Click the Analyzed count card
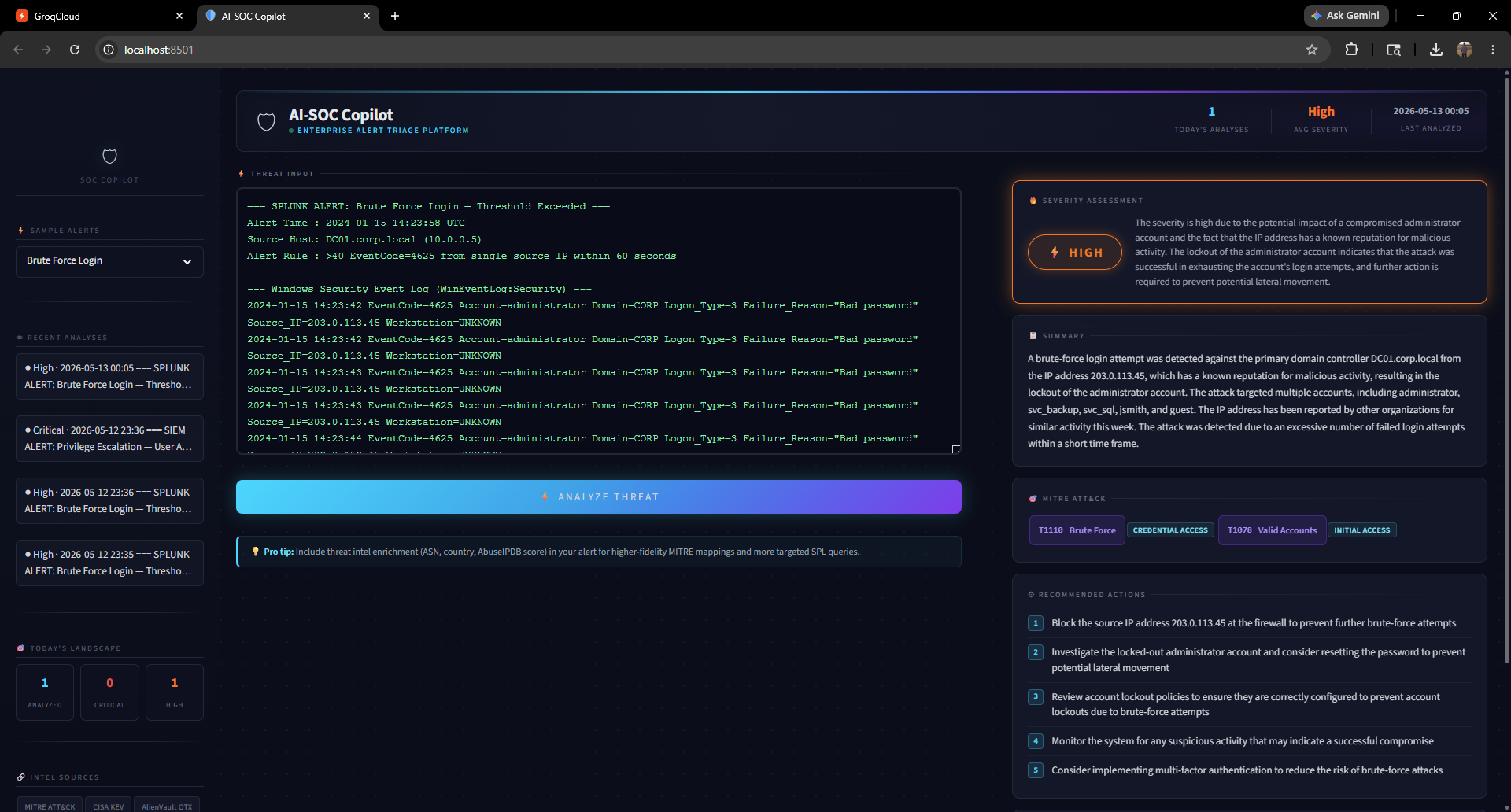 (x=45, y=692)
